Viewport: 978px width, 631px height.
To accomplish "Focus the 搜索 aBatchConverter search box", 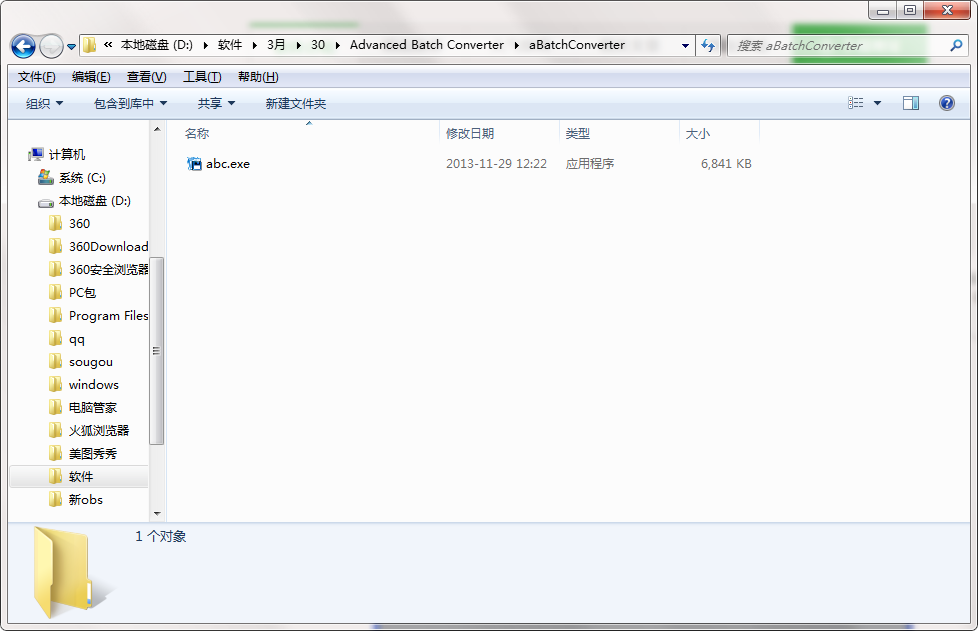I will (848, 46).
